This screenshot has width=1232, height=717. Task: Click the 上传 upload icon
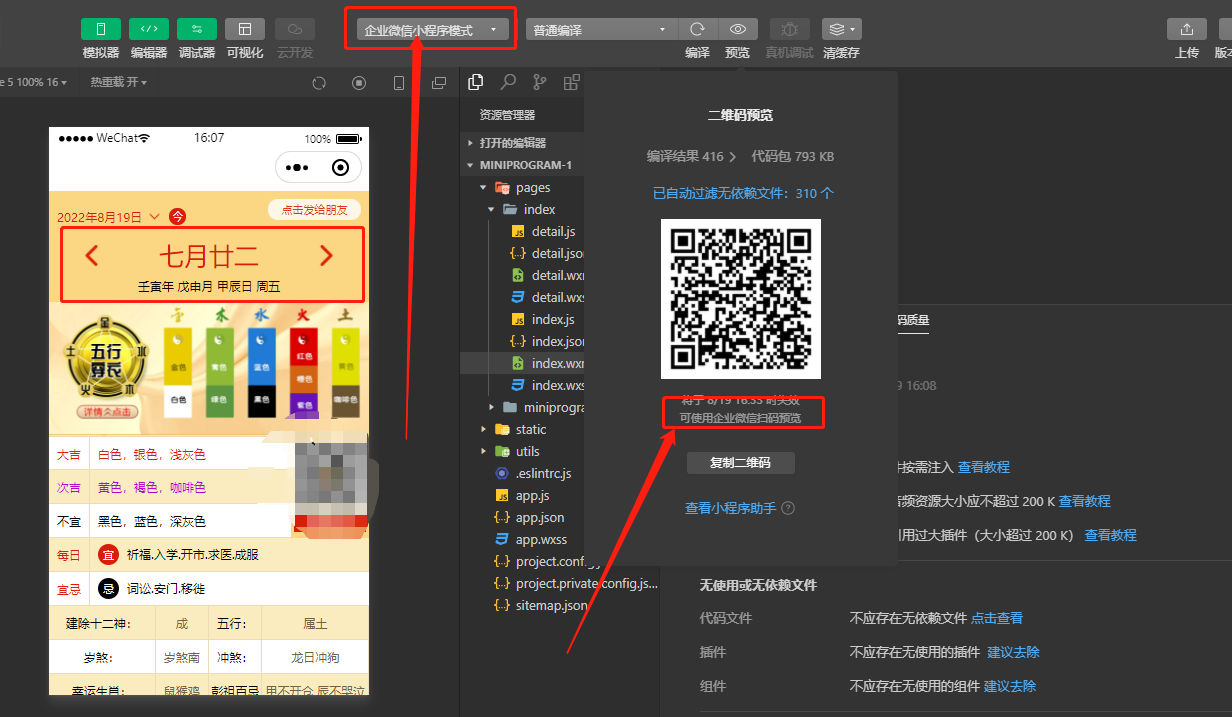click(x=1187, y=30)
